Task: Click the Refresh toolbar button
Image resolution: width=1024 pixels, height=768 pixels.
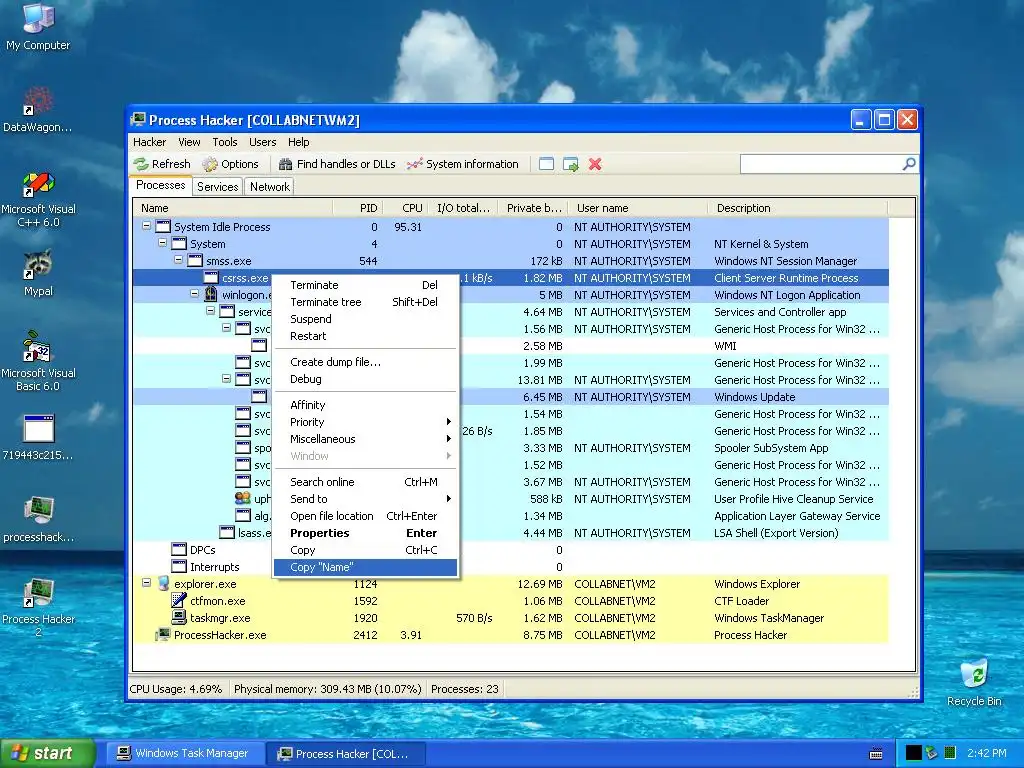Action: click(162, 164)
